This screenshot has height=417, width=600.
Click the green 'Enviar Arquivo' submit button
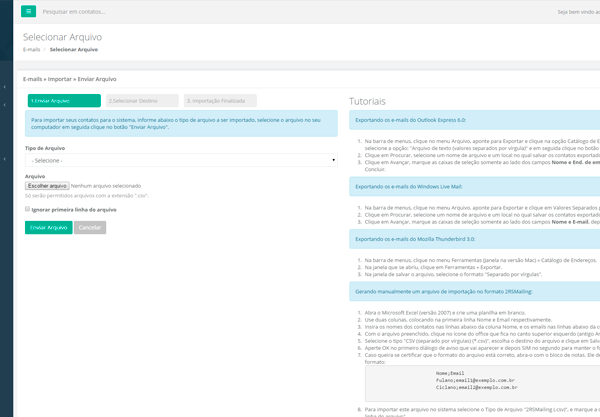tap(49, 227)
